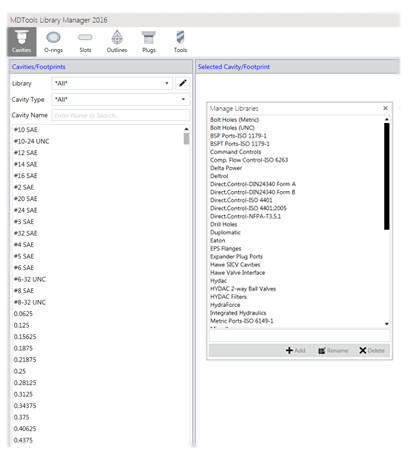Select '0.0625' cavity entry
Viewport: 410px width, 460px height.
pos(23,314)
